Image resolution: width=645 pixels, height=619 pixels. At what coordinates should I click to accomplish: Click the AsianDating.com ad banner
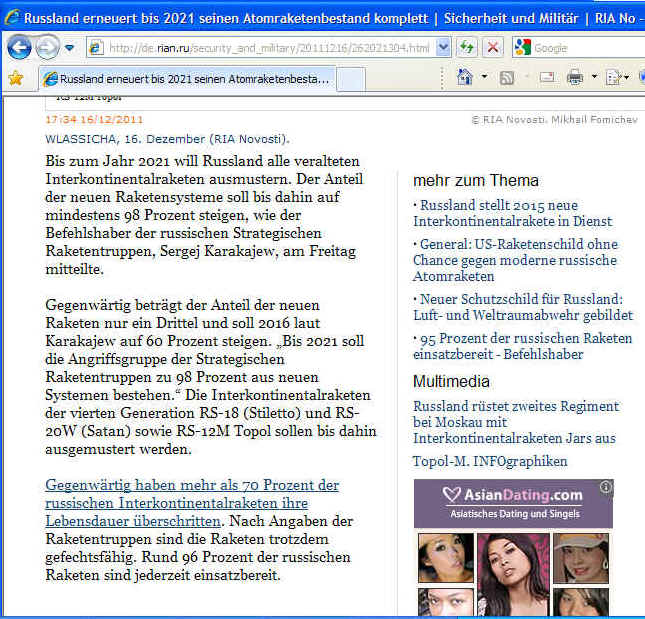tap(513, 503)
